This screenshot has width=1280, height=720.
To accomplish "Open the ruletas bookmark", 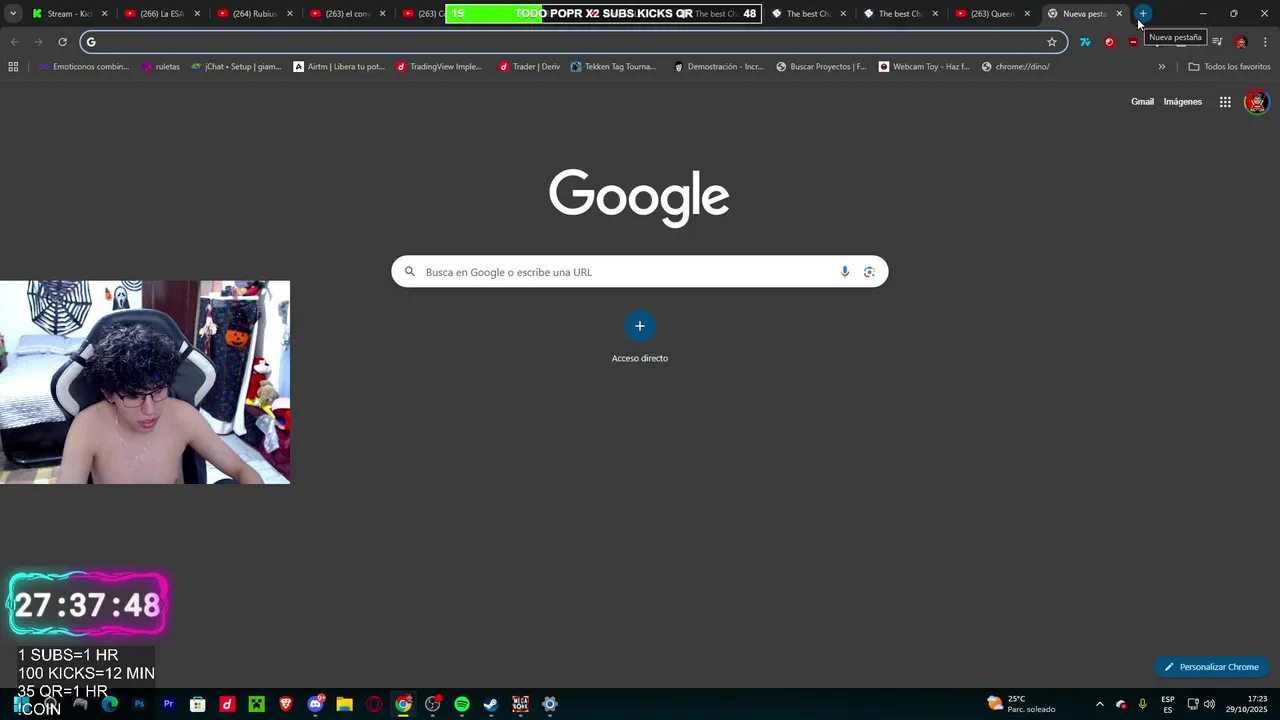I will (x=161, y=67).
